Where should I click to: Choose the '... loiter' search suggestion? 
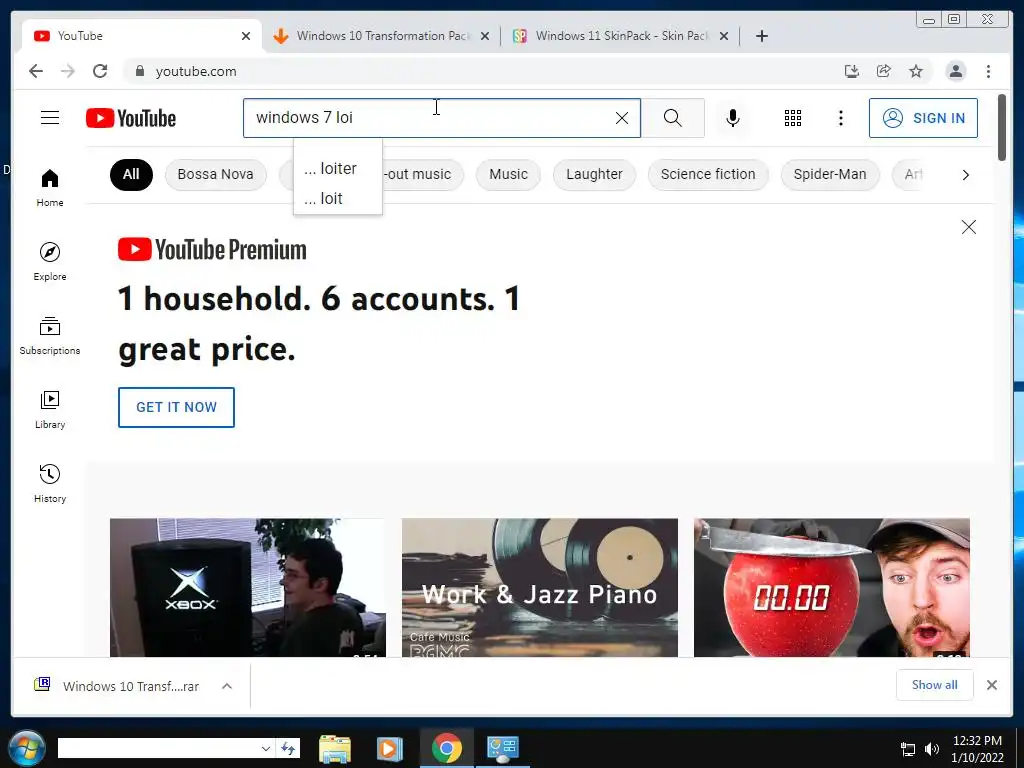coord(338,168)
